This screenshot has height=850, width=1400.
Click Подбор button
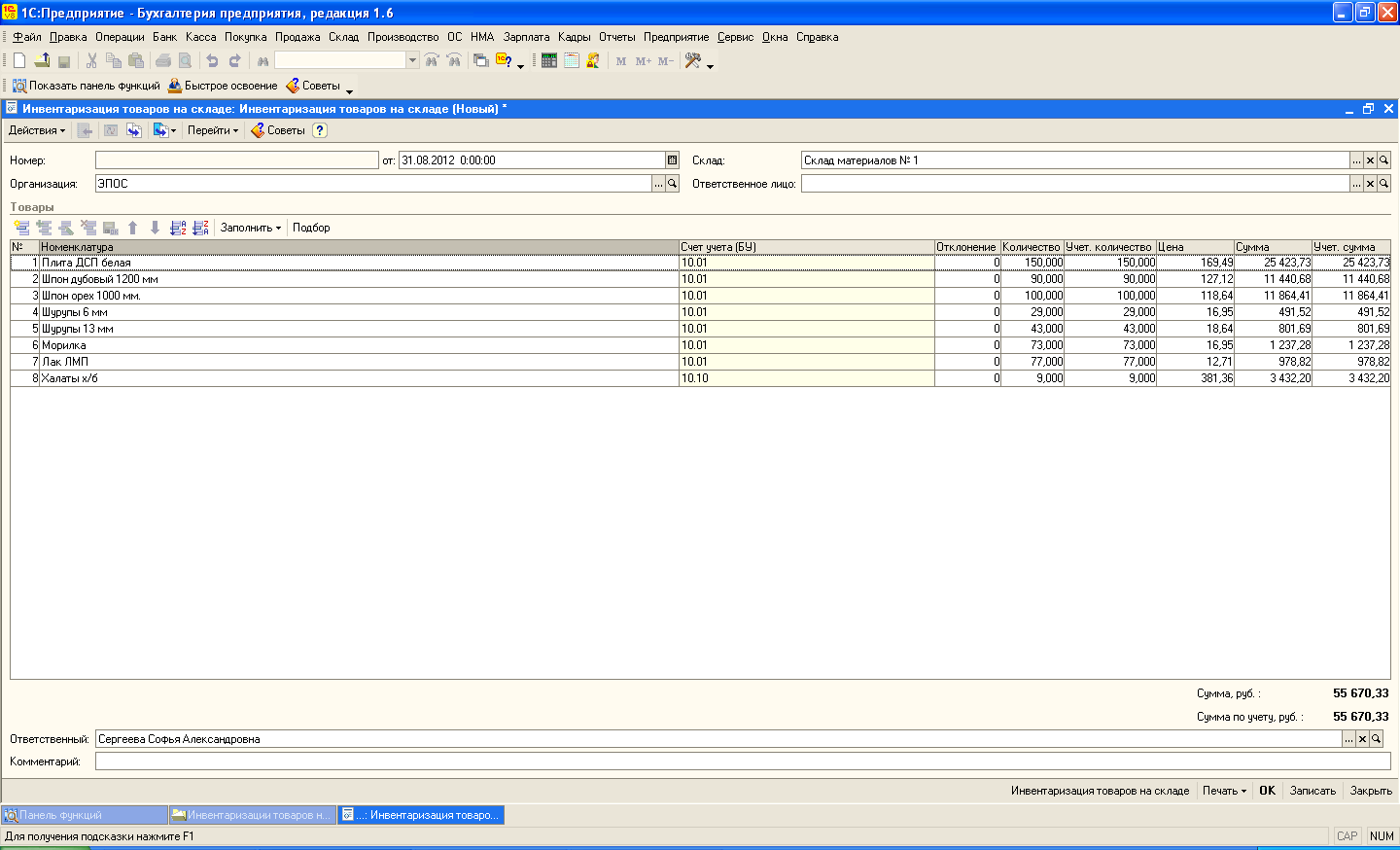coord(311,228)
